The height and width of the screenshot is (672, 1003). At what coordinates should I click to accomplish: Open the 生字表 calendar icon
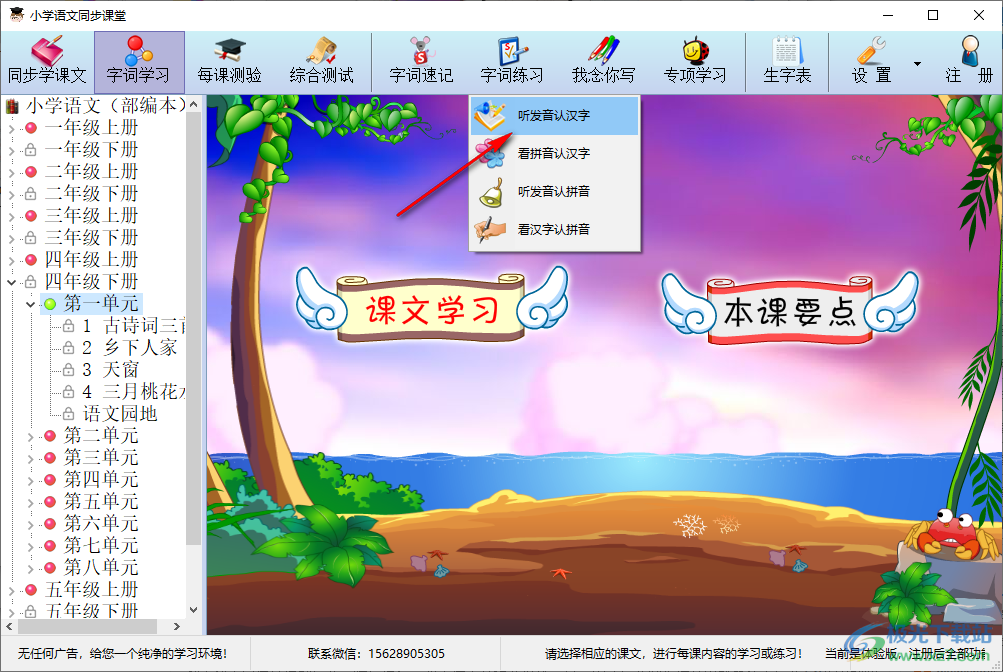(786, 60)
